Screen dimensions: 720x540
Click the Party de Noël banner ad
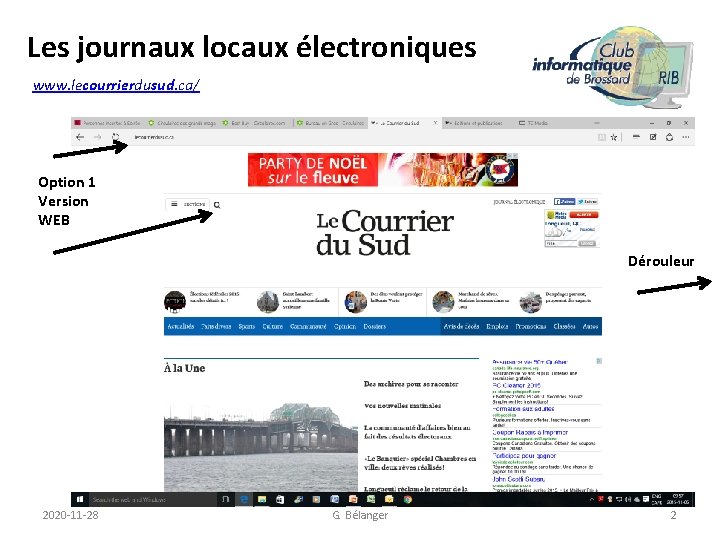382,170
